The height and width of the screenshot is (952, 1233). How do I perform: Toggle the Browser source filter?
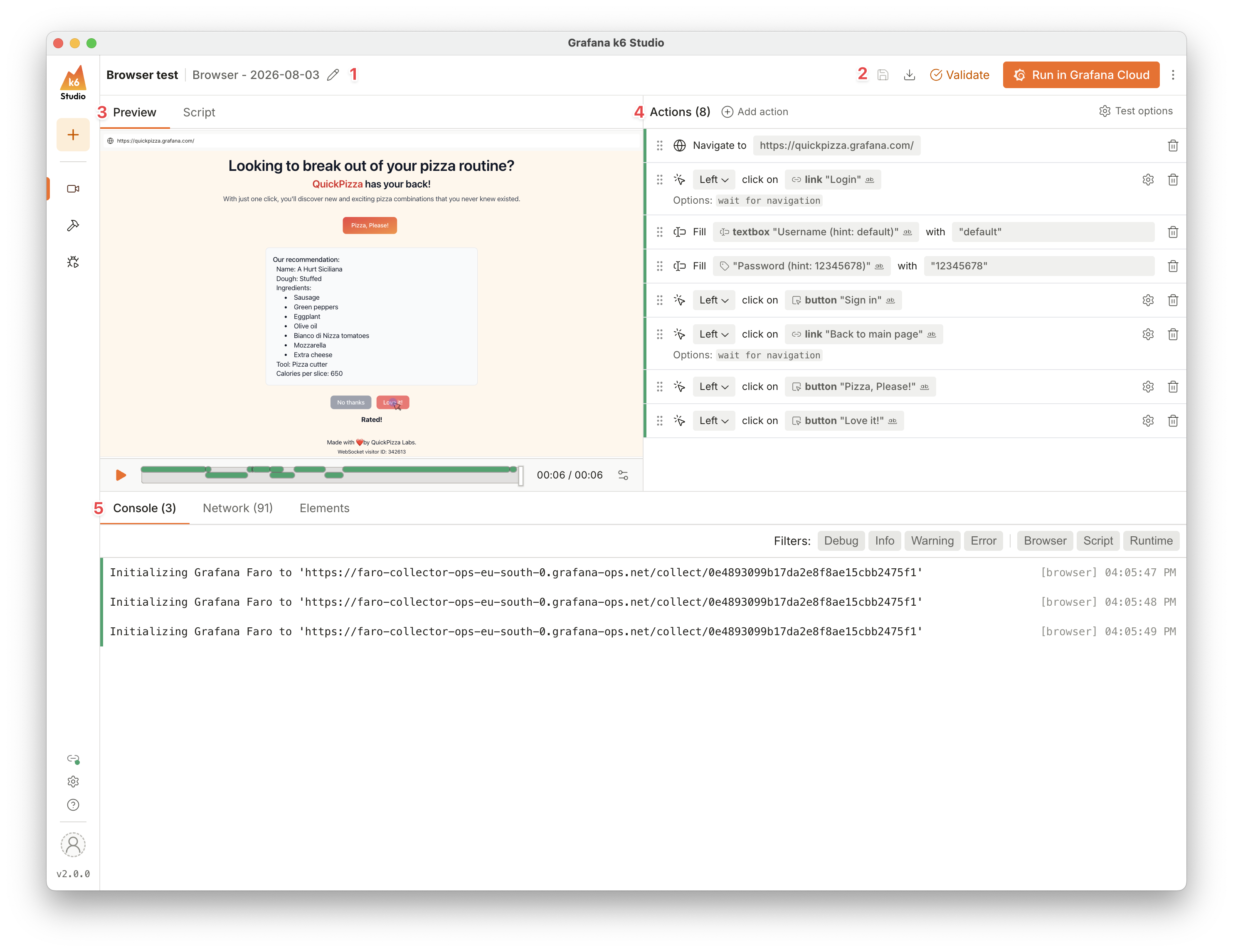tap(1045, 541)
